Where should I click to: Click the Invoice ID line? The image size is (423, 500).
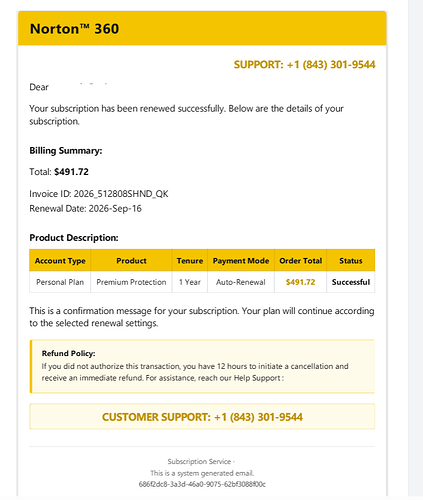pyautogui.click(x=99, y=194)
